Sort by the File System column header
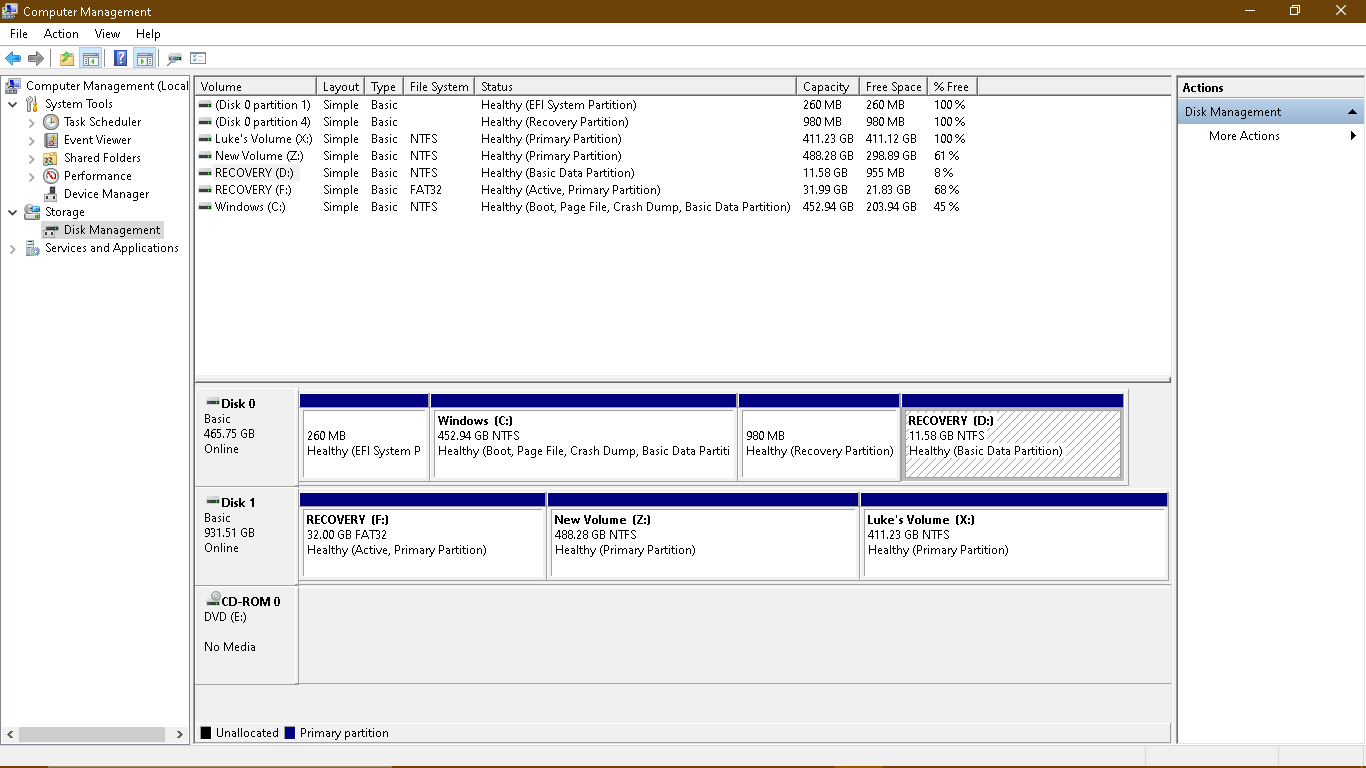This screenshot has height=768, width=1366. (x=439, y=87)
